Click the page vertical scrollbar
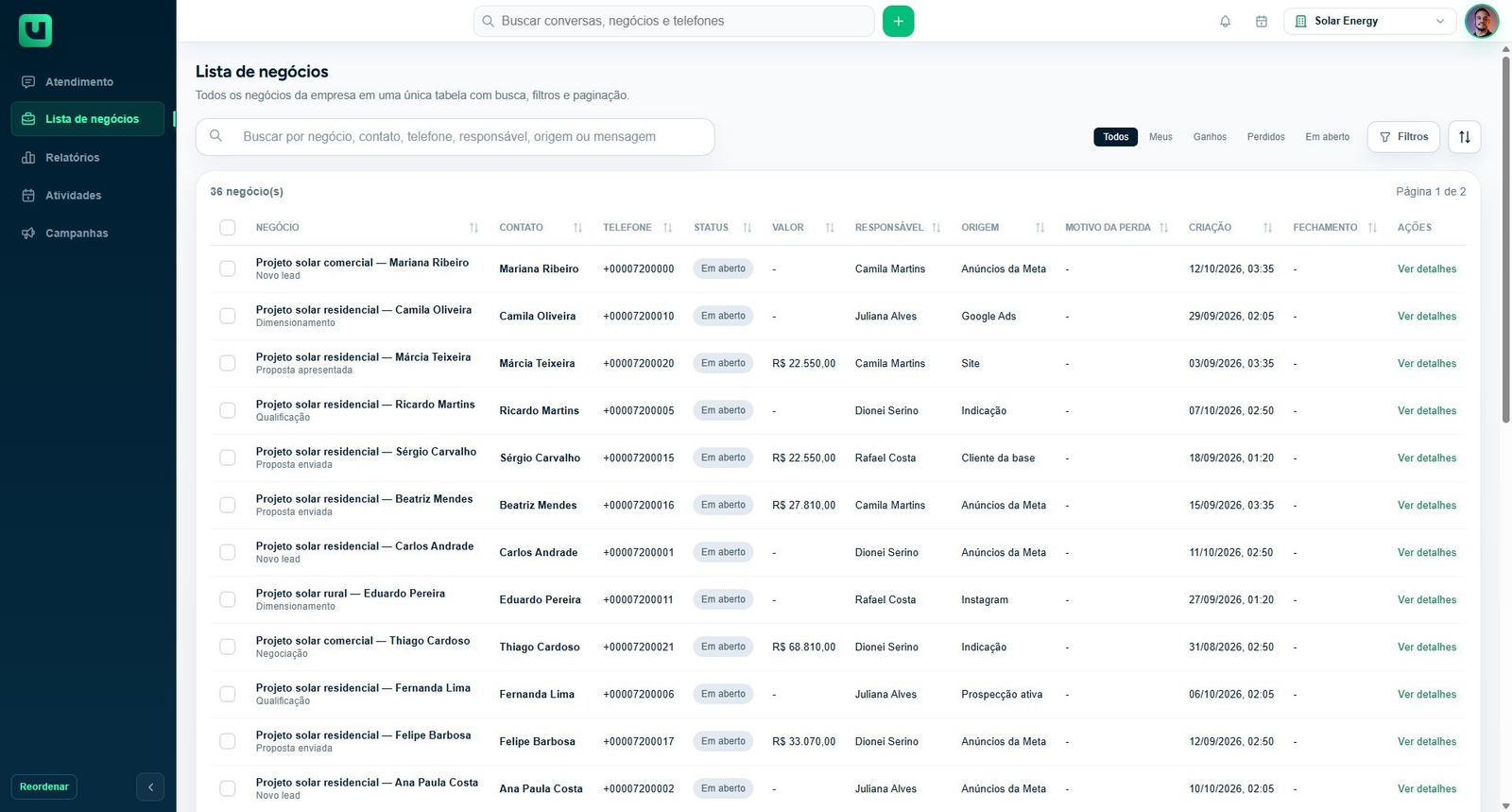Viewport: 1512px width, 812px height. pos(1505,241)
